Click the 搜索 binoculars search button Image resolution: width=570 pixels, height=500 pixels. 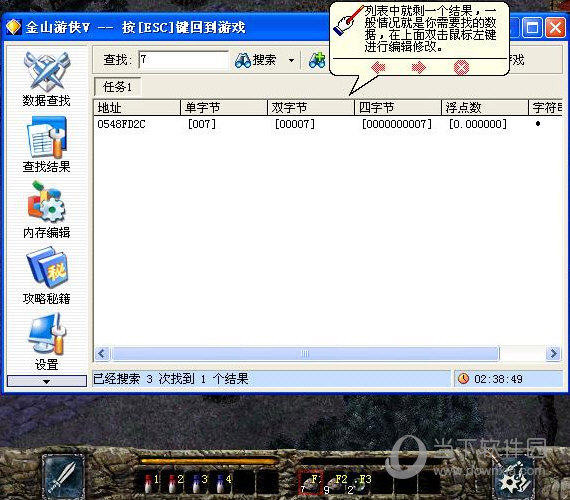[x=256, y=60]
